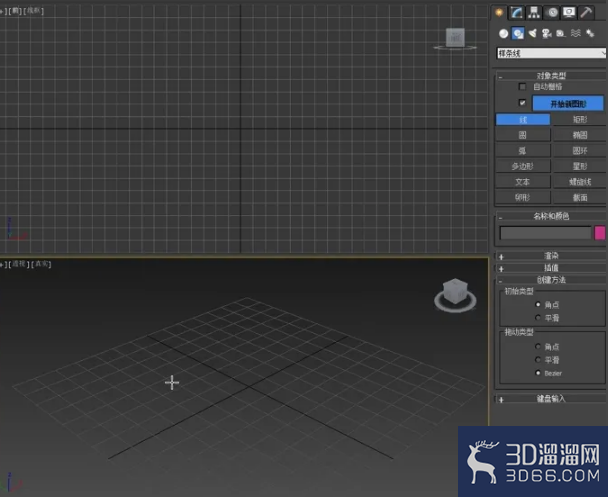
Task: Select the Shapes category icon
Action: click(518, 34)
